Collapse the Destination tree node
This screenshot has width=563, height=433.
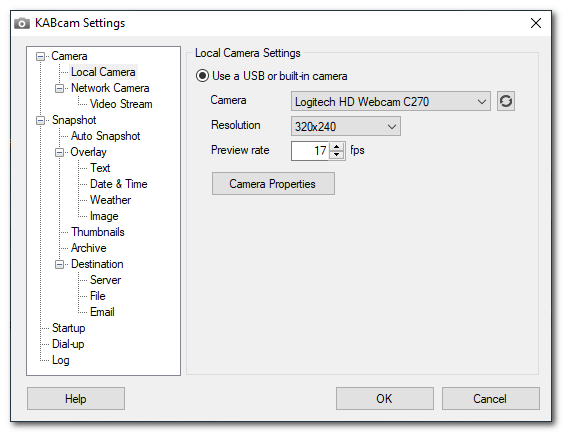pyautogui.click(x=60, y=264)
